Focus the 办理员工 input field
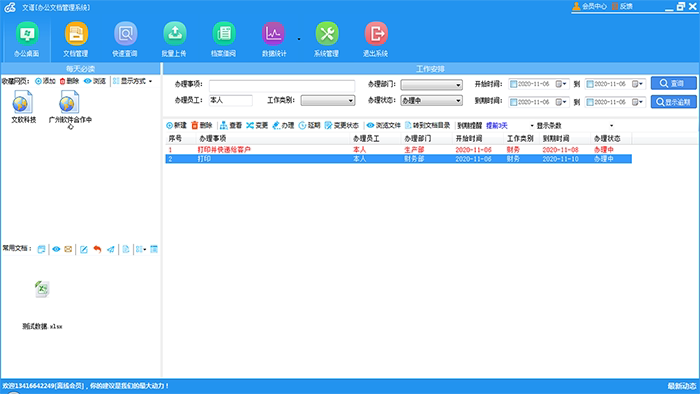Screen dimensions: 700x394 pyautogui.click(x=230, y=101)
